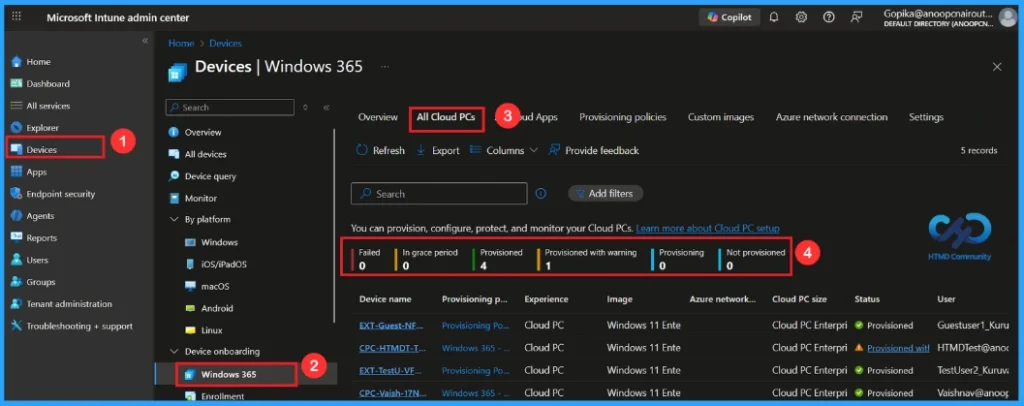Screen dimensions: 1024x406
Task: Open the help question mark icon
Action: coord(829,18)
